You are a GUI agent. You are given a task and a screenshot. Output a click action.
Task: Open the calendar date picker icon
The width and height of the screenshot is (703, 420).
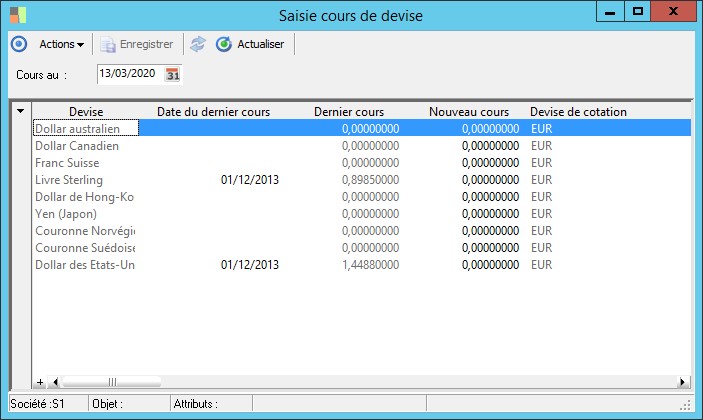click(x=173, y=74)
